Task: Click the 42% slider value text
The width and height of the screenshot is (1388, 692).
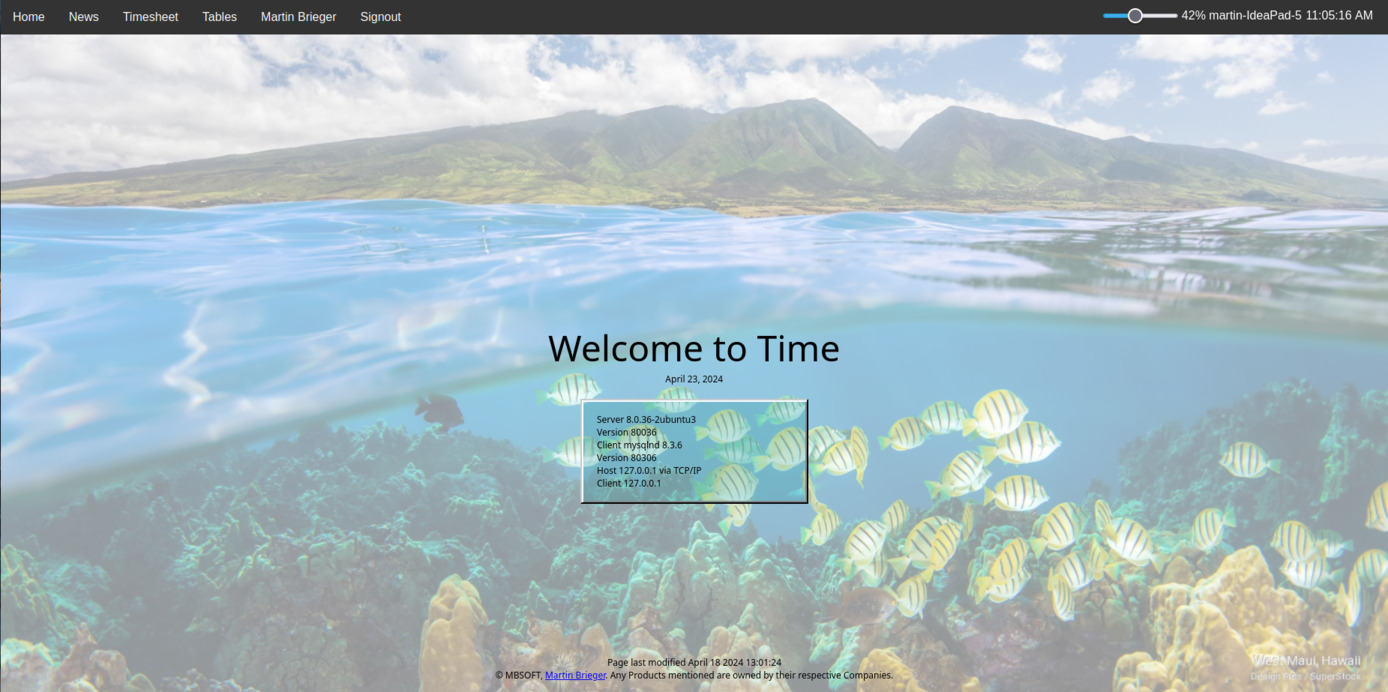Action: coord(1193,16)
